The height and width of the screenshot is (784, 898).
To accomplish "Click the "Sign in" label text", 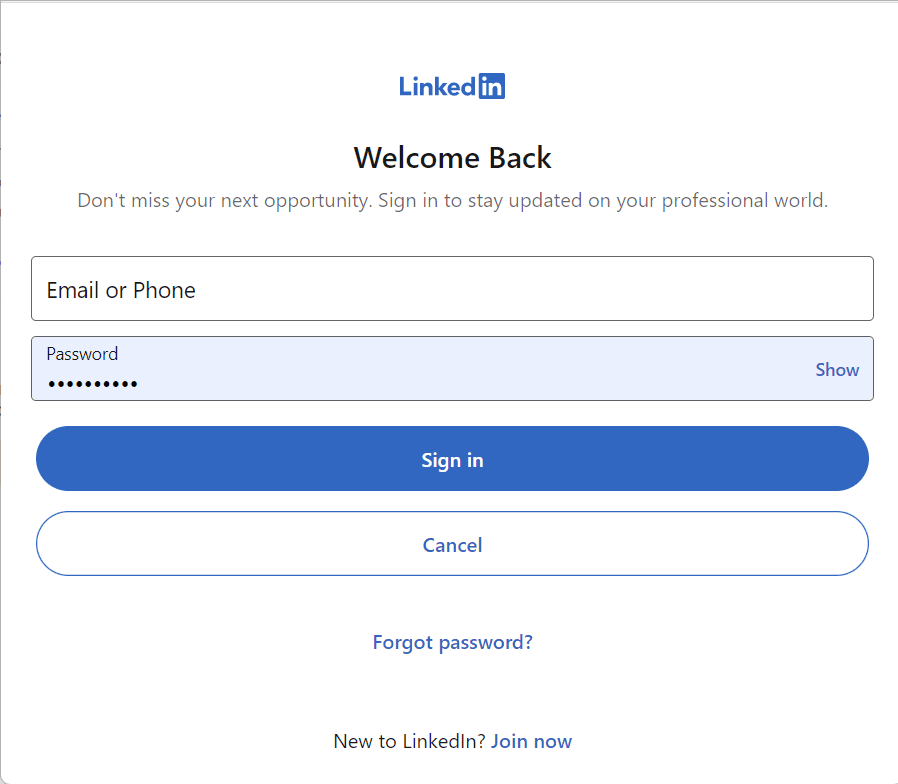I will (452, 460).
